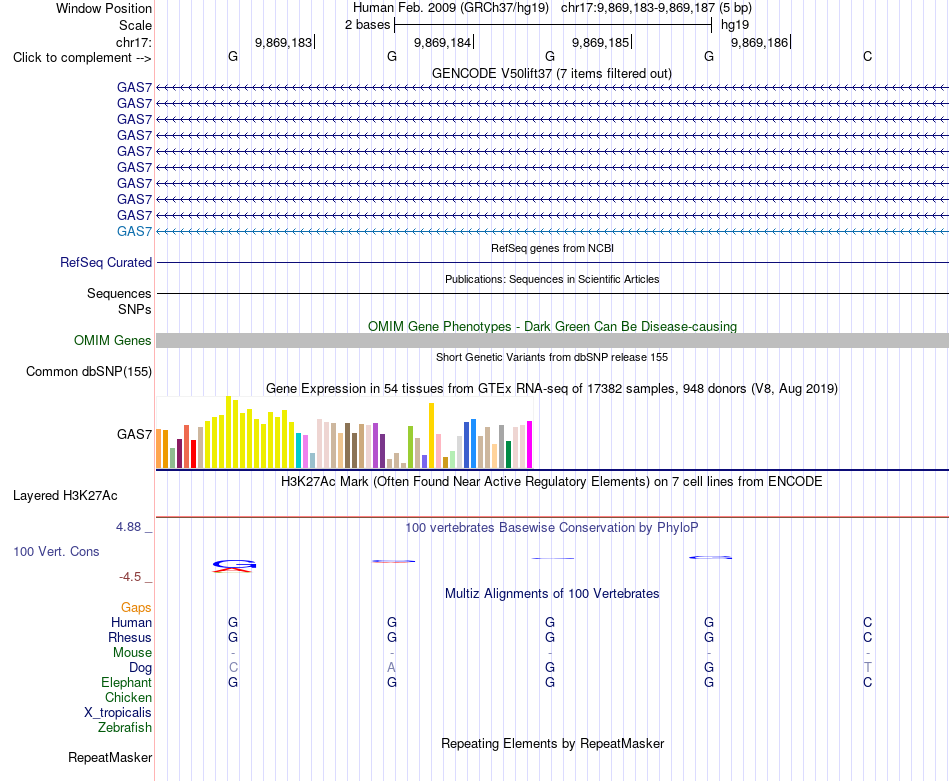Select the Mouse alignment row label
Viewport: 950px width, 781px height.
[x=132, y=653]
